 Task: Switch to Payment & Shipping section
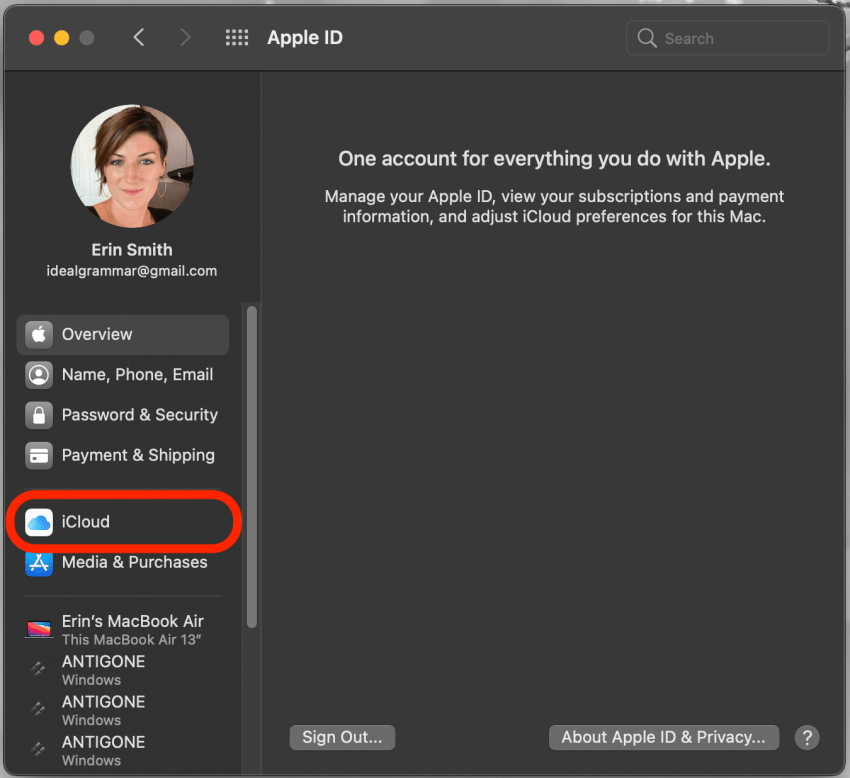(138, 456)
